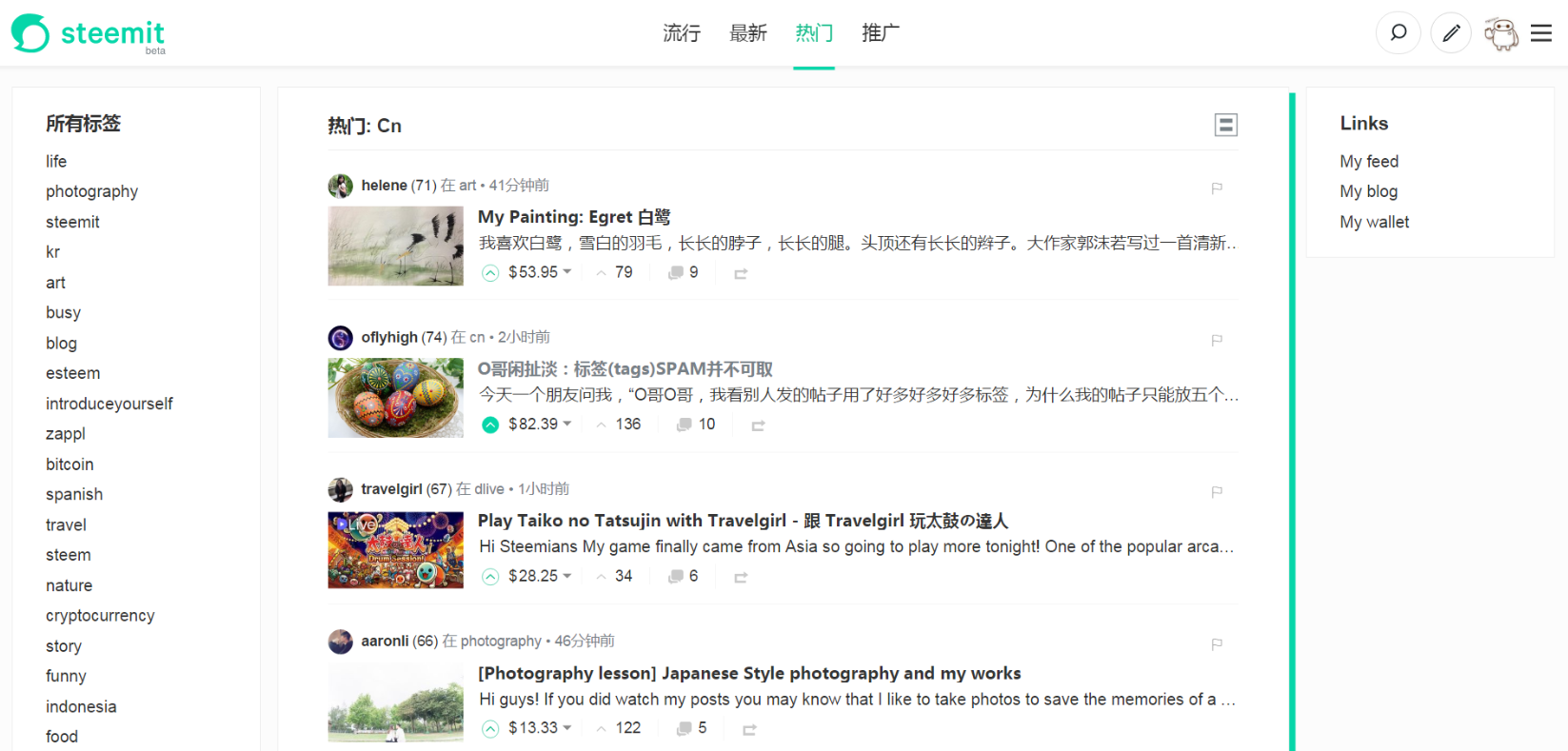1568x751 pixels.
Task: Open the Play Taiko no Tatsujin post title
Action: (743, 521)
